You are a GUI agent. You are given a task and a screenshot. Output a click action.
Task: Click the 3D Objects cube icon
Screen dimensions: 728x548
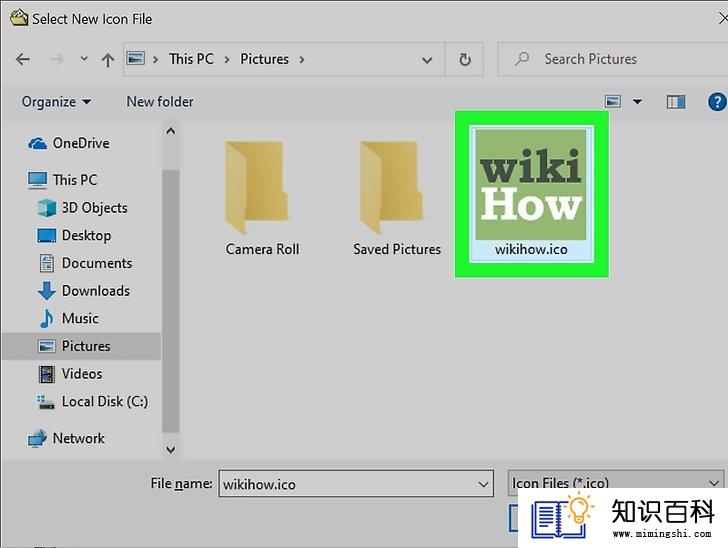pos(47,208)
